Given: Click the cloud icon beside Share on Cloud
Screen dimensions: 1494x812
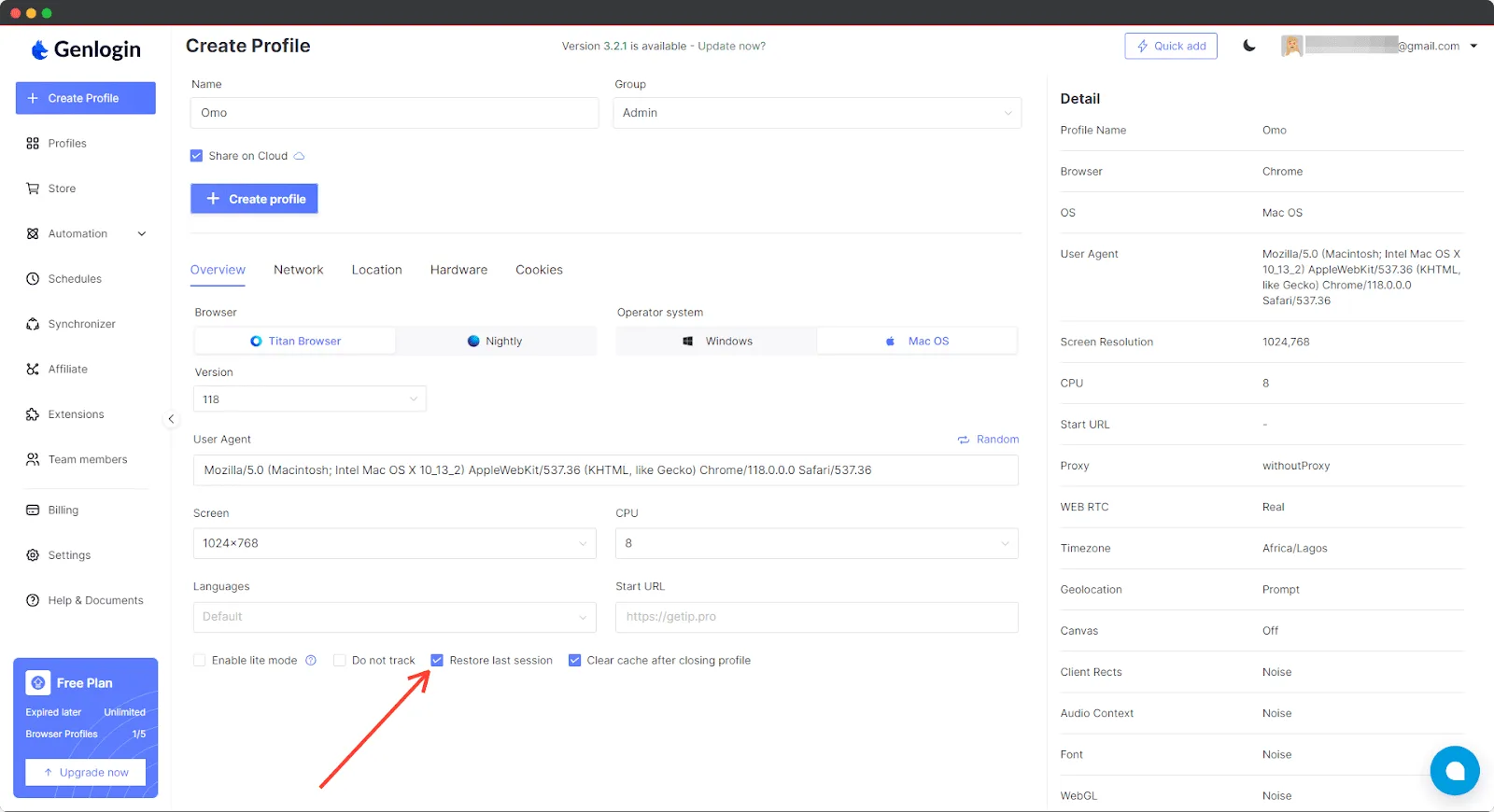Looking at the screenshot, I should click(299, 156).
